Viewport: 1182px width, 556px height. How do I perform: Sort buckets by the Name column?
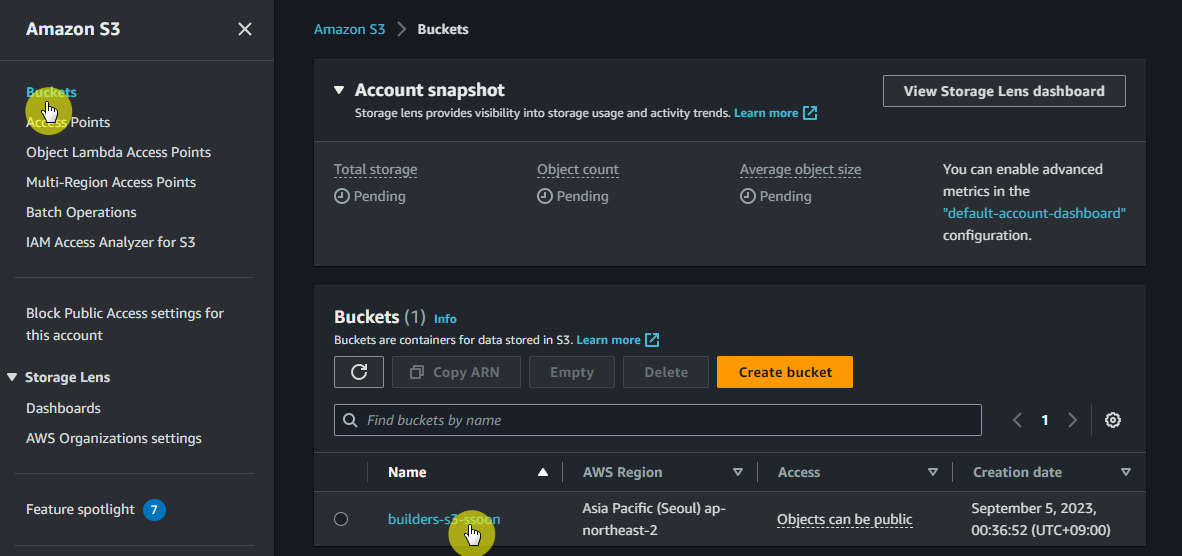[x=542, y=472]
